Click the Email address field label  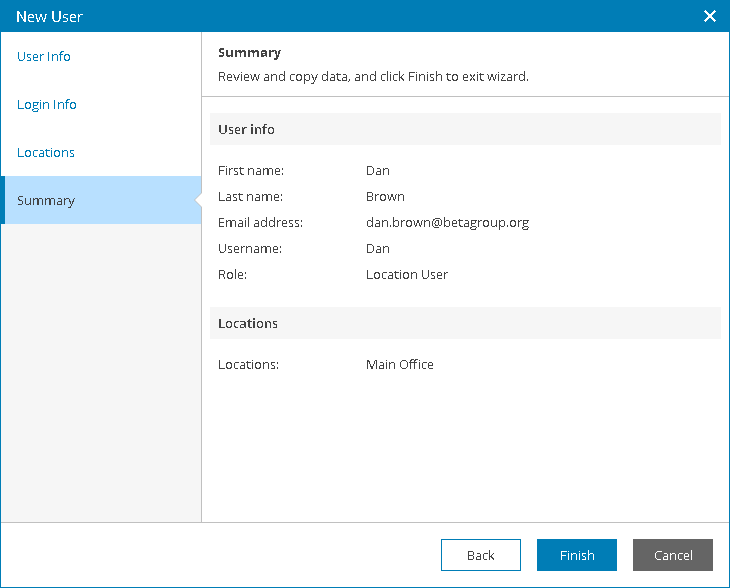pyautogui.click(x=260, y=223)
